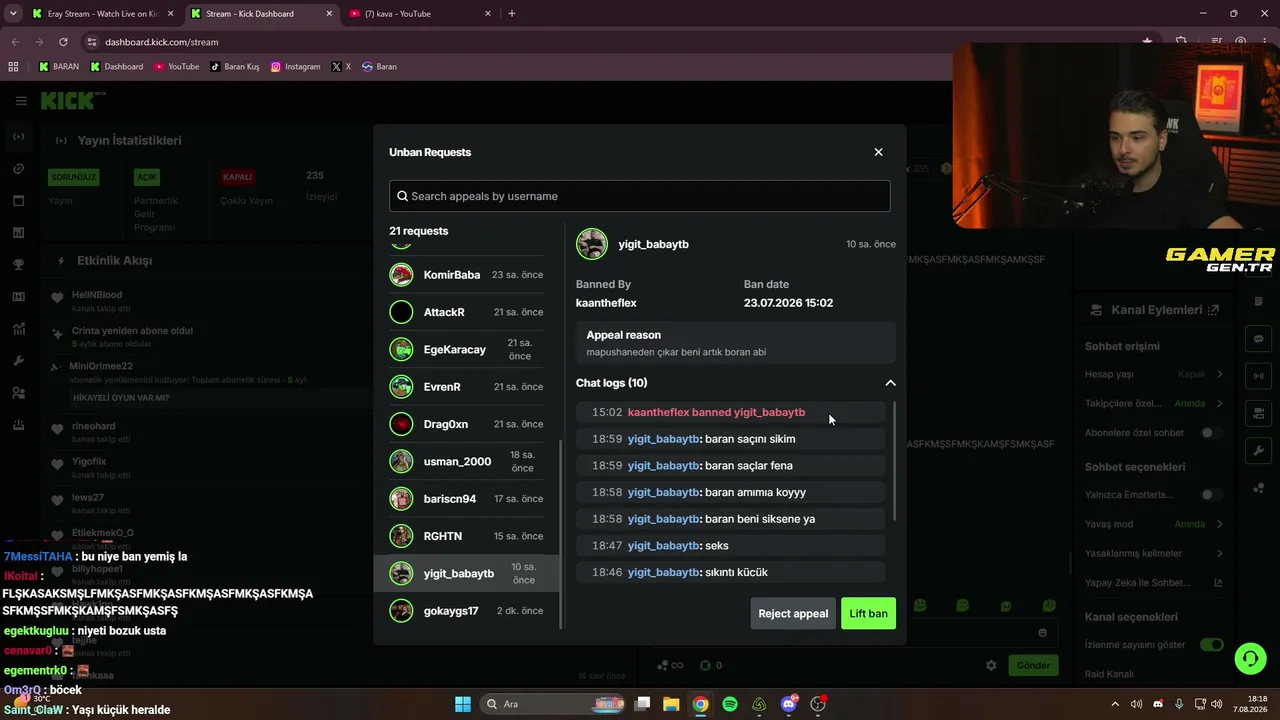Screen dimensions: 1280x720
Task: Open Chrome from the taskbar
Action: tap(701, 704)
